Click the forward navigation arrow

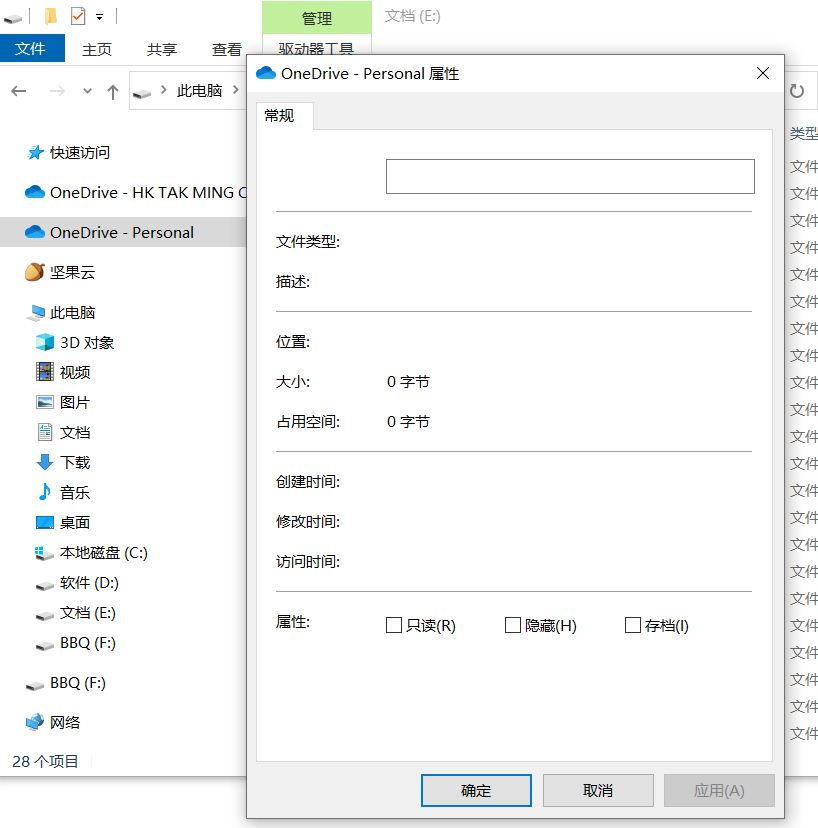point(57,91)
